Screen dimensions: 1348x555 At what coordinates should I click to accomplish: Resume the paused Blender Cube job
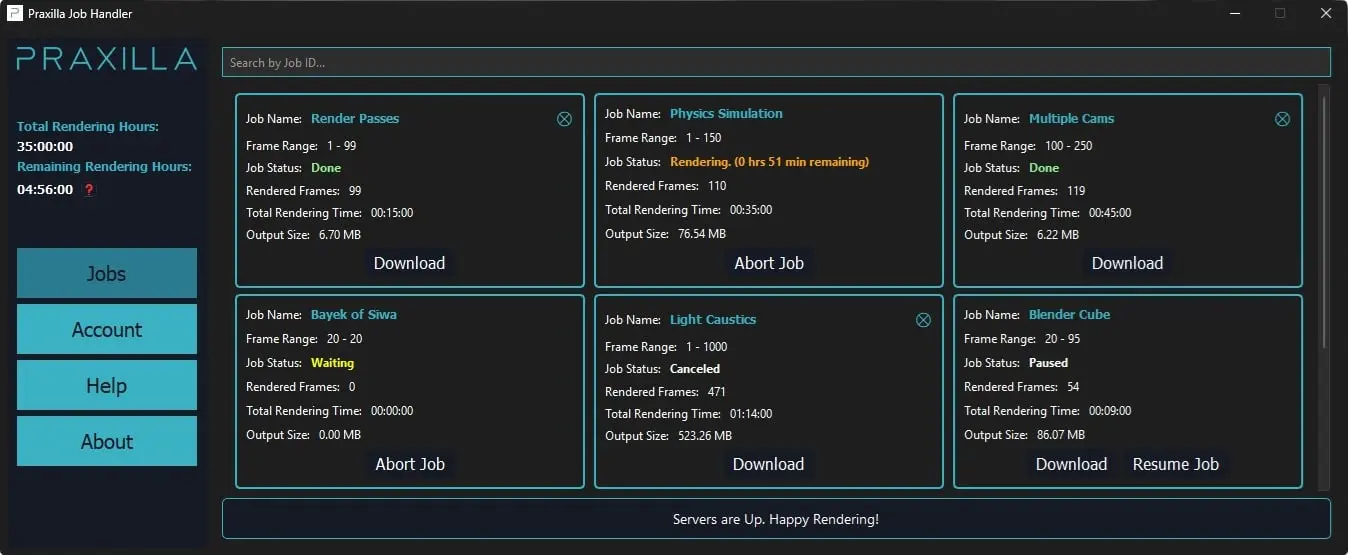coord(1175,465)
